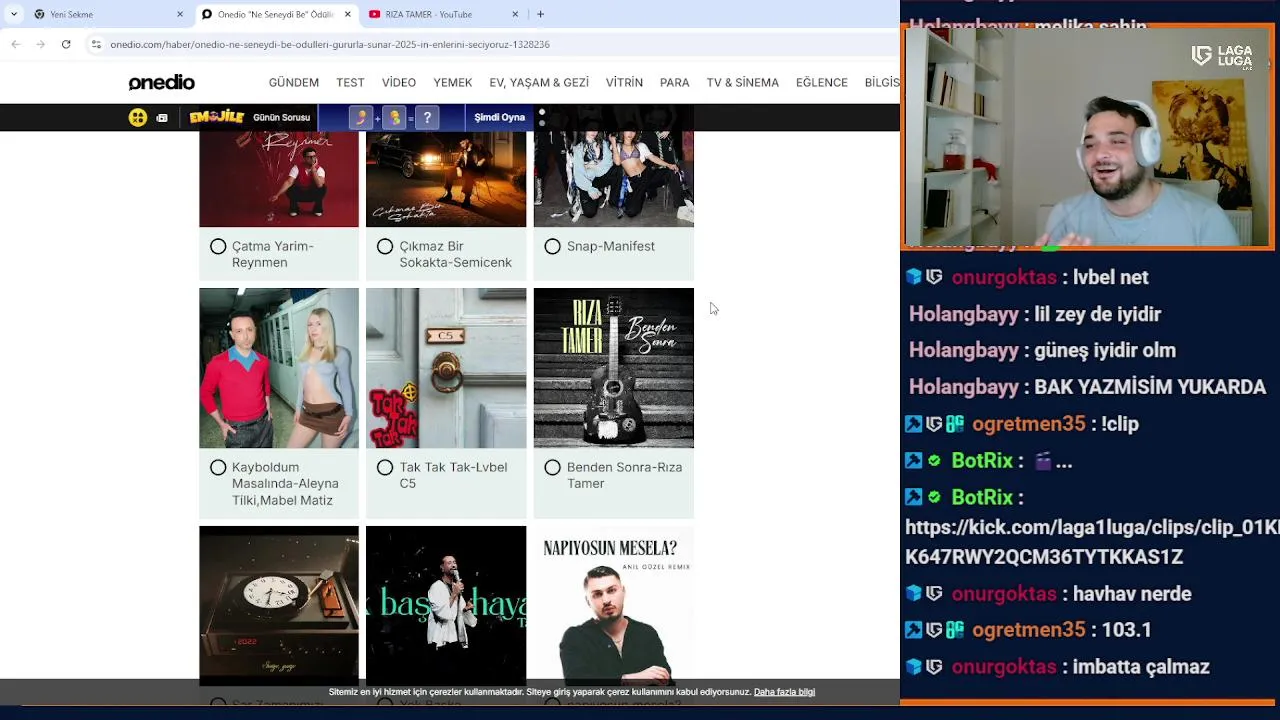This screenshot has width=1280, height=720.
Task: Select Tak Tak Tak-Lvbel C5 radio button
Action: [x=385, y=467]
